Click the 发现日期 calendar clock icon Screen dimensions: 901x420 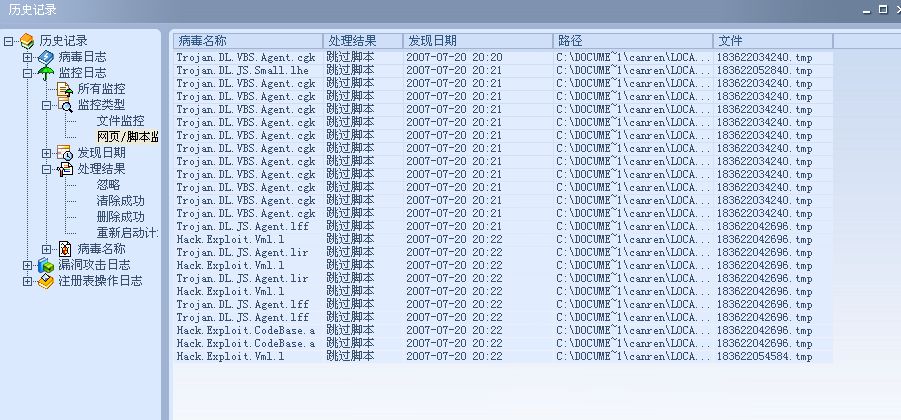coord(65,153)
